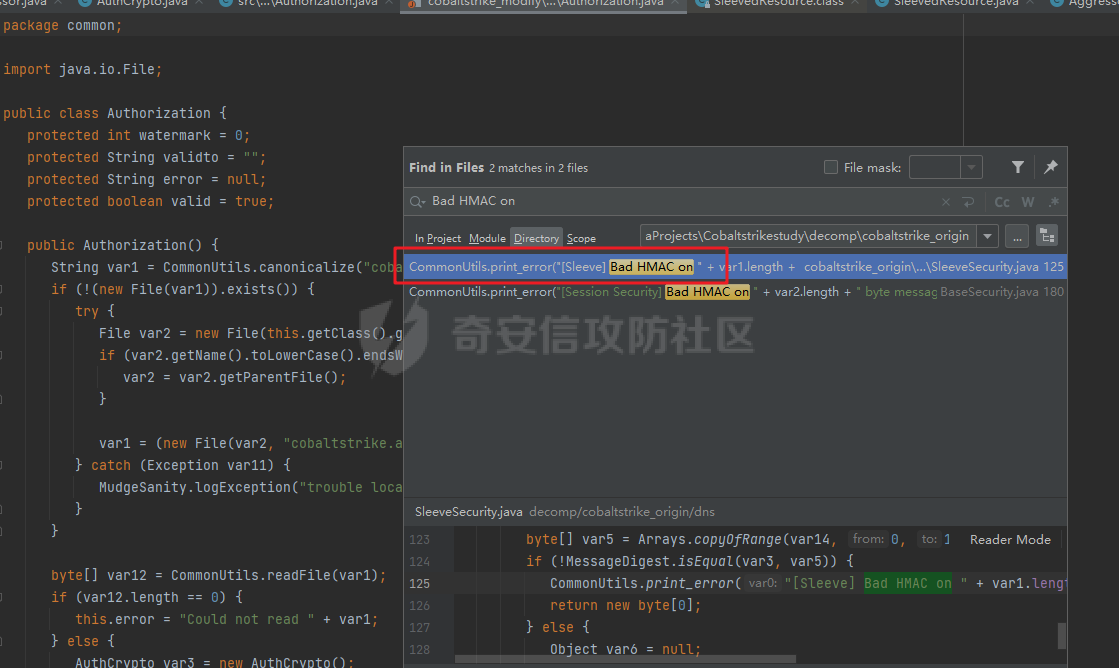This screenshot has height=668, width=1119.
Task: Click the 'decomp/cobaltstrike_origin/dns' path text
Action: (x=622, y=512)
